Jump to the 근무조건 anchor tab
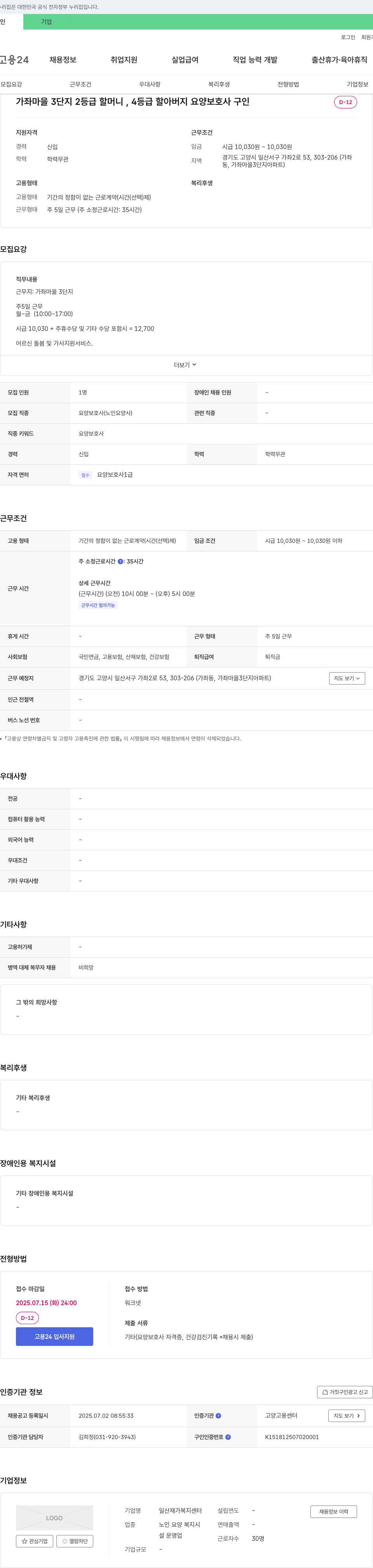 [80, 85]
